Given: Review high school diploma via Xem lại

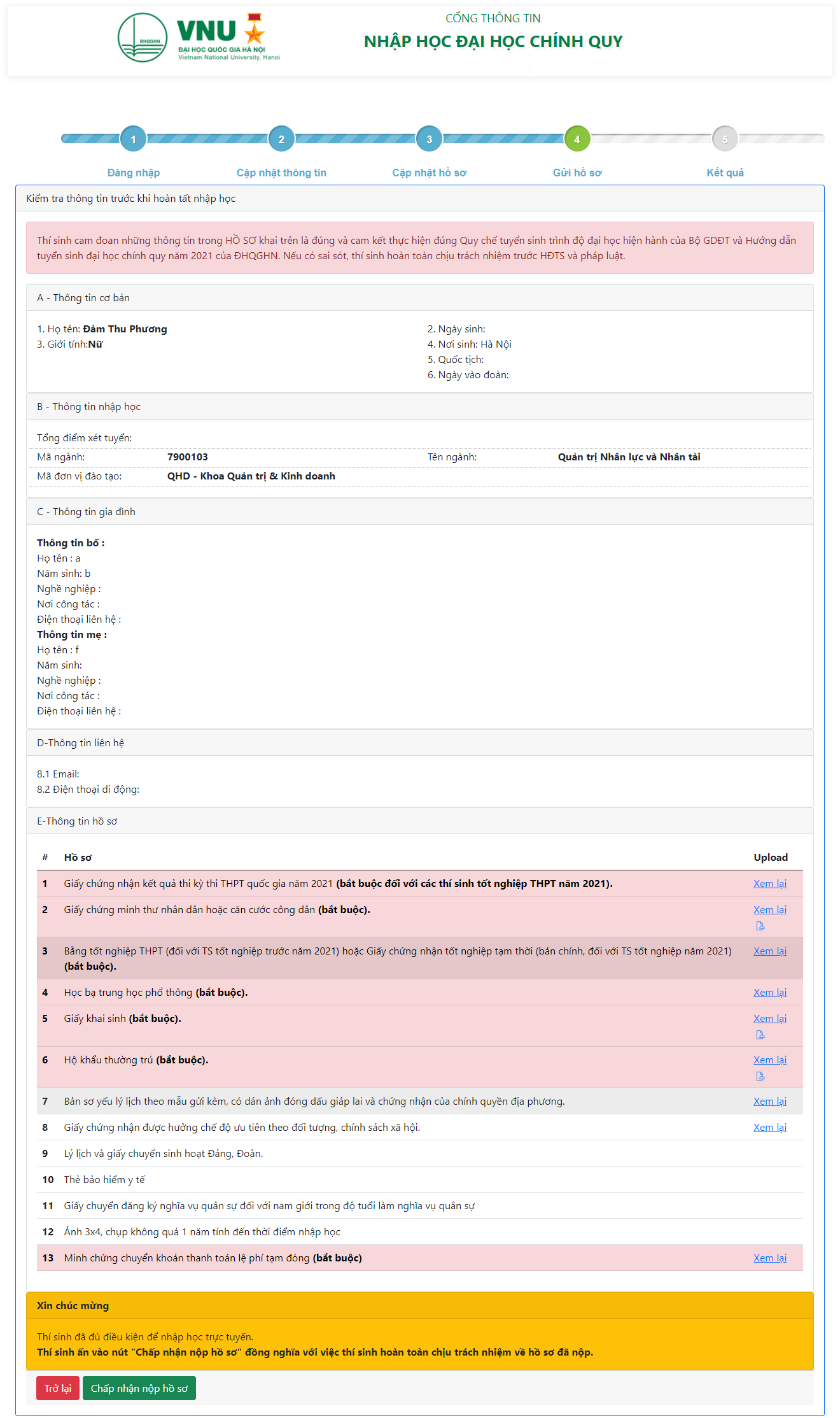Looking at the screenshot, I should tap(769, 951).
